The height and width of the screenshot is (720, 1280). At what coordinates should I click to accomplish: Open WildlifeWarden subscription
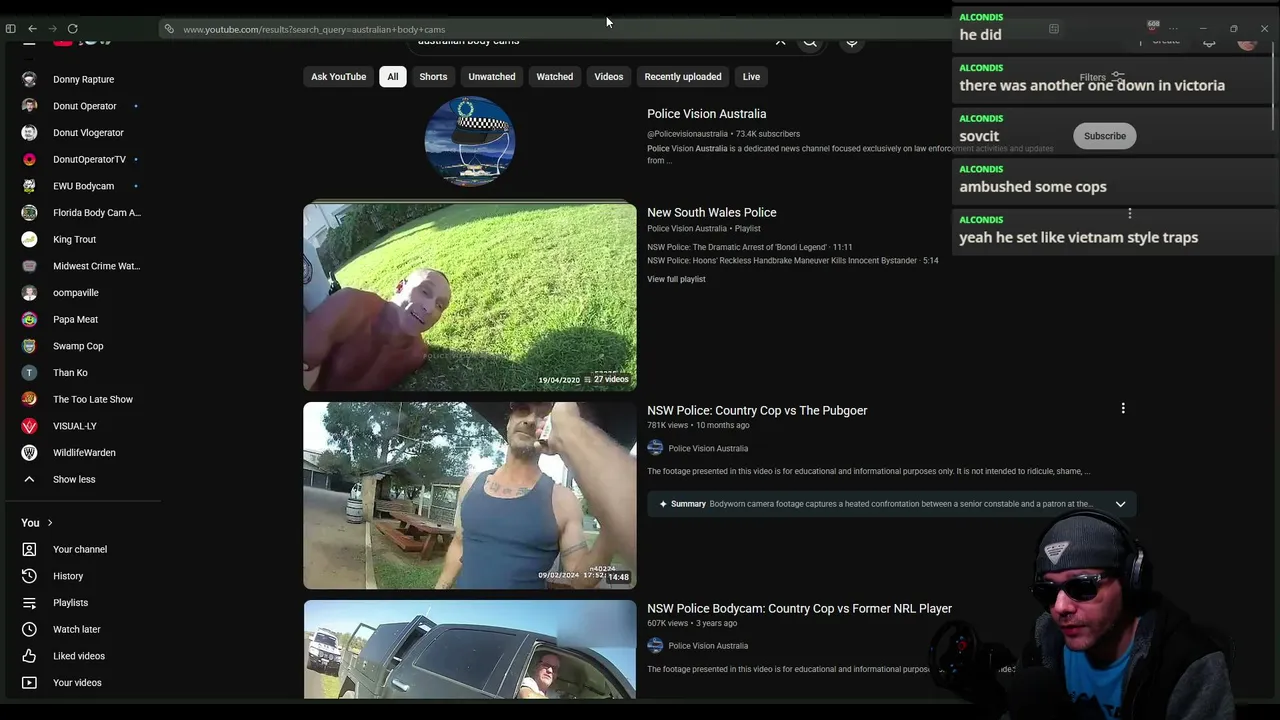coord(84,453)
